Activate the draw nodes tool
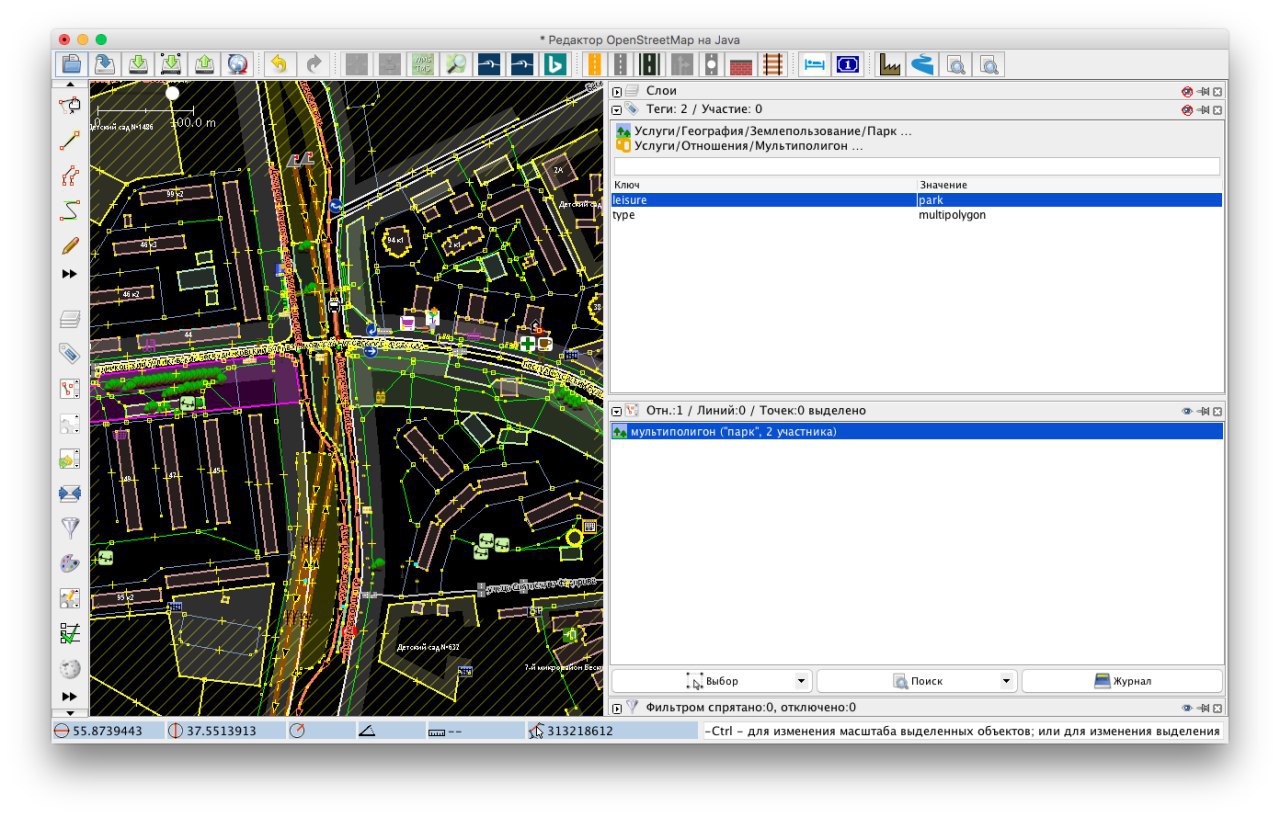Viewport: 1280px width, 817px height. tap(70, 140)
